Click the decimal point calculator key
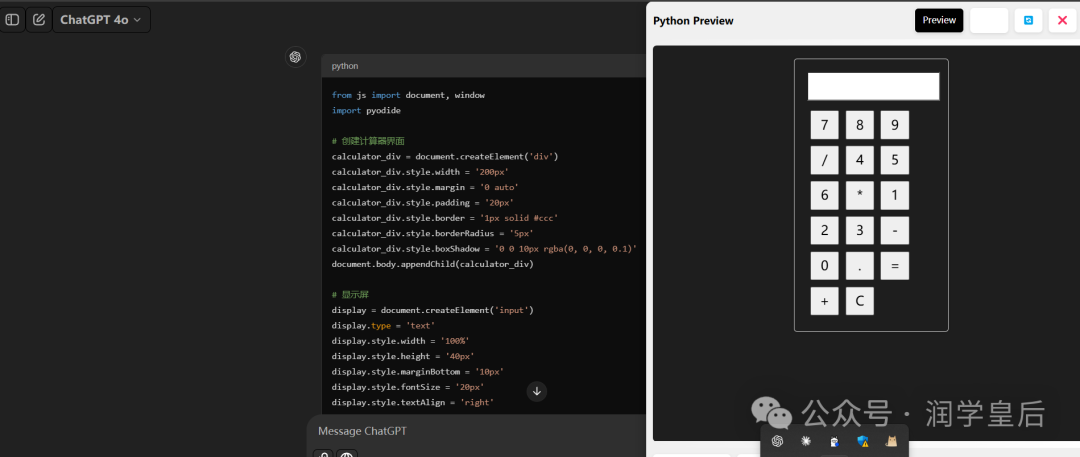Image resolution: width=1080 pixels, height=457 pixels. tap(860, 265)
